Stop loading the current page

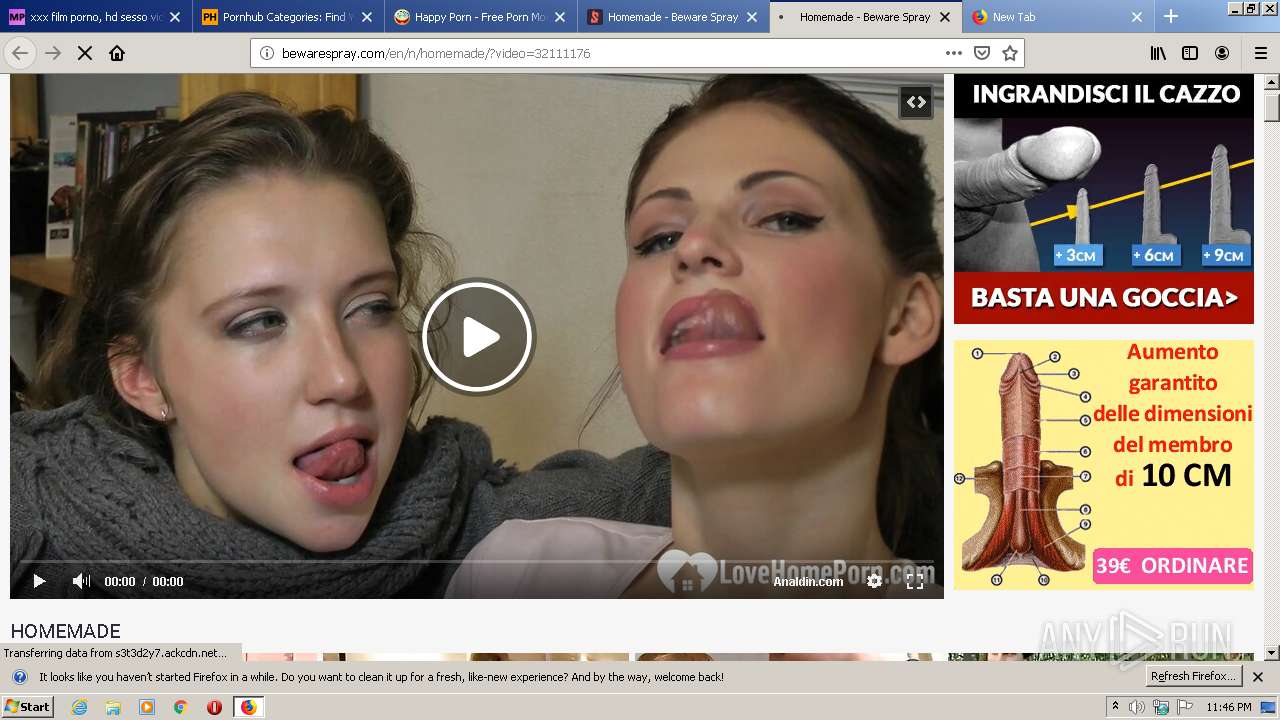85,53
